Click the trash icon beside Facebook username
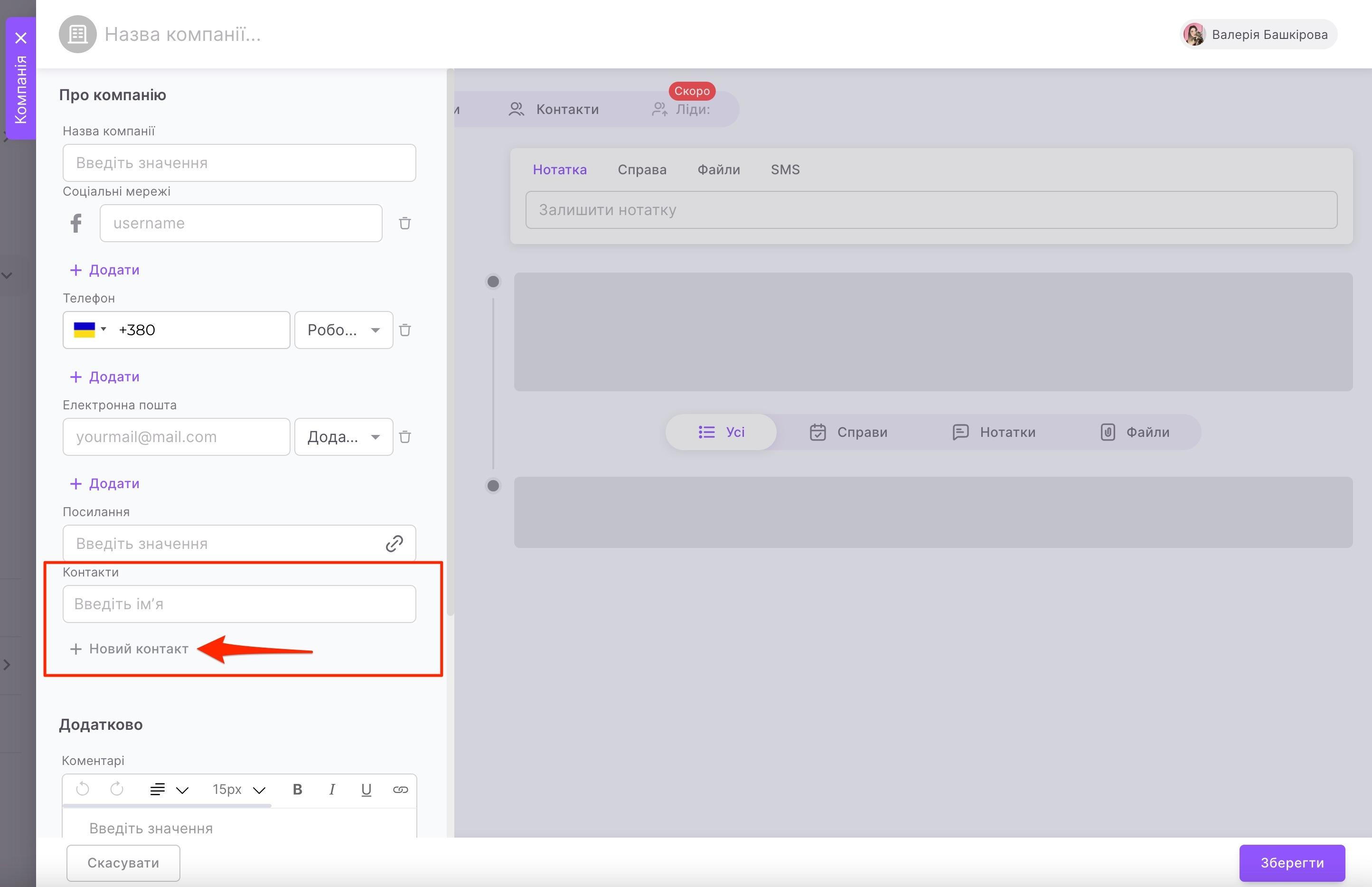Image resolution: width=1372 pixels, height=887 pixels. click(405, 223)
